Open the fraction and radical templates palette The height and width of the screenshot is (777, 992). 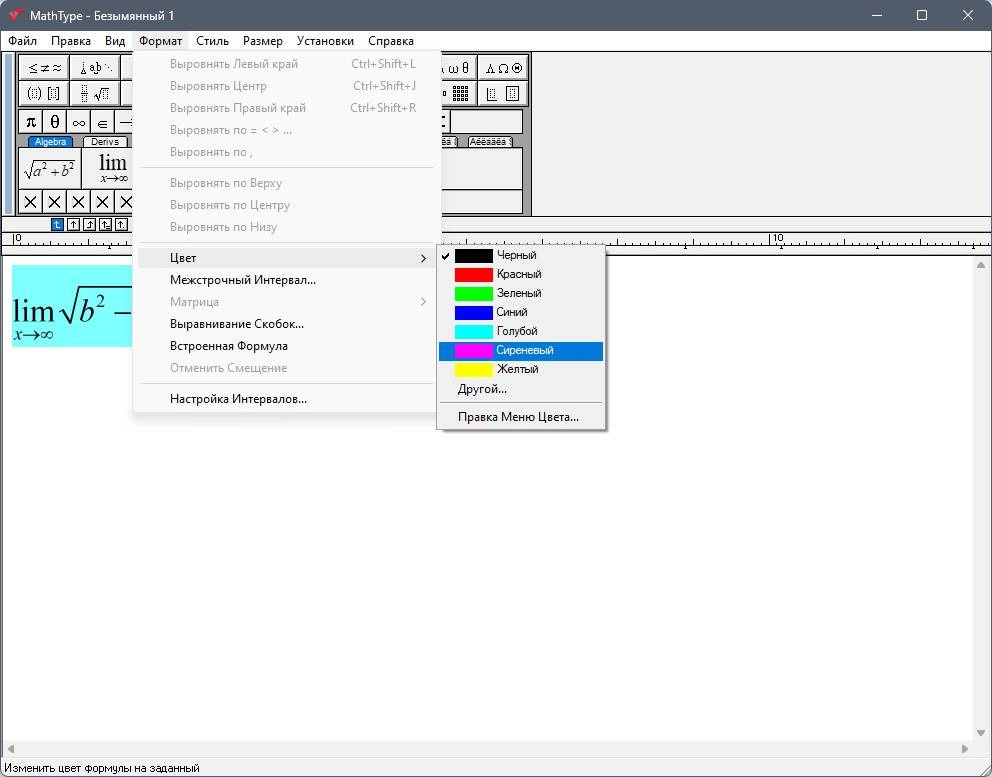(x=95, y=94)
